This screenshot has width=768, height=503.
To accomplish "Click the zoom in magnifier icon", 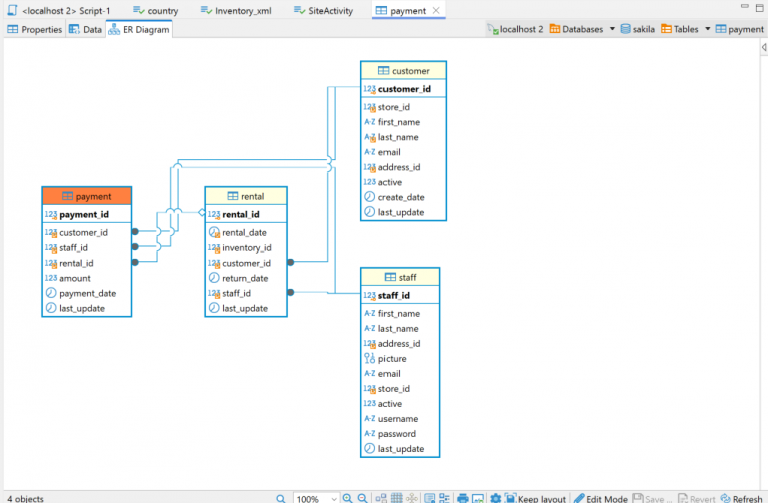I will [x=348, y=498].
